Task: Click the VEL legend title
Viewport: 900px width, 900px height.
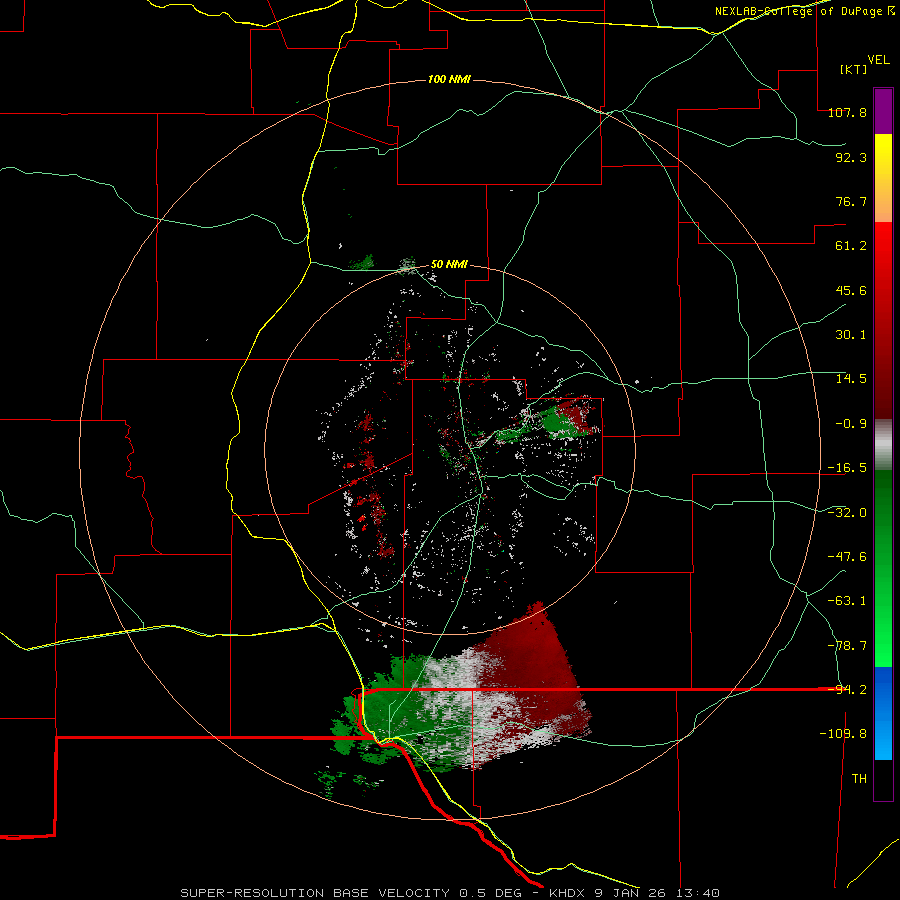Action: (x=878, y=60)
